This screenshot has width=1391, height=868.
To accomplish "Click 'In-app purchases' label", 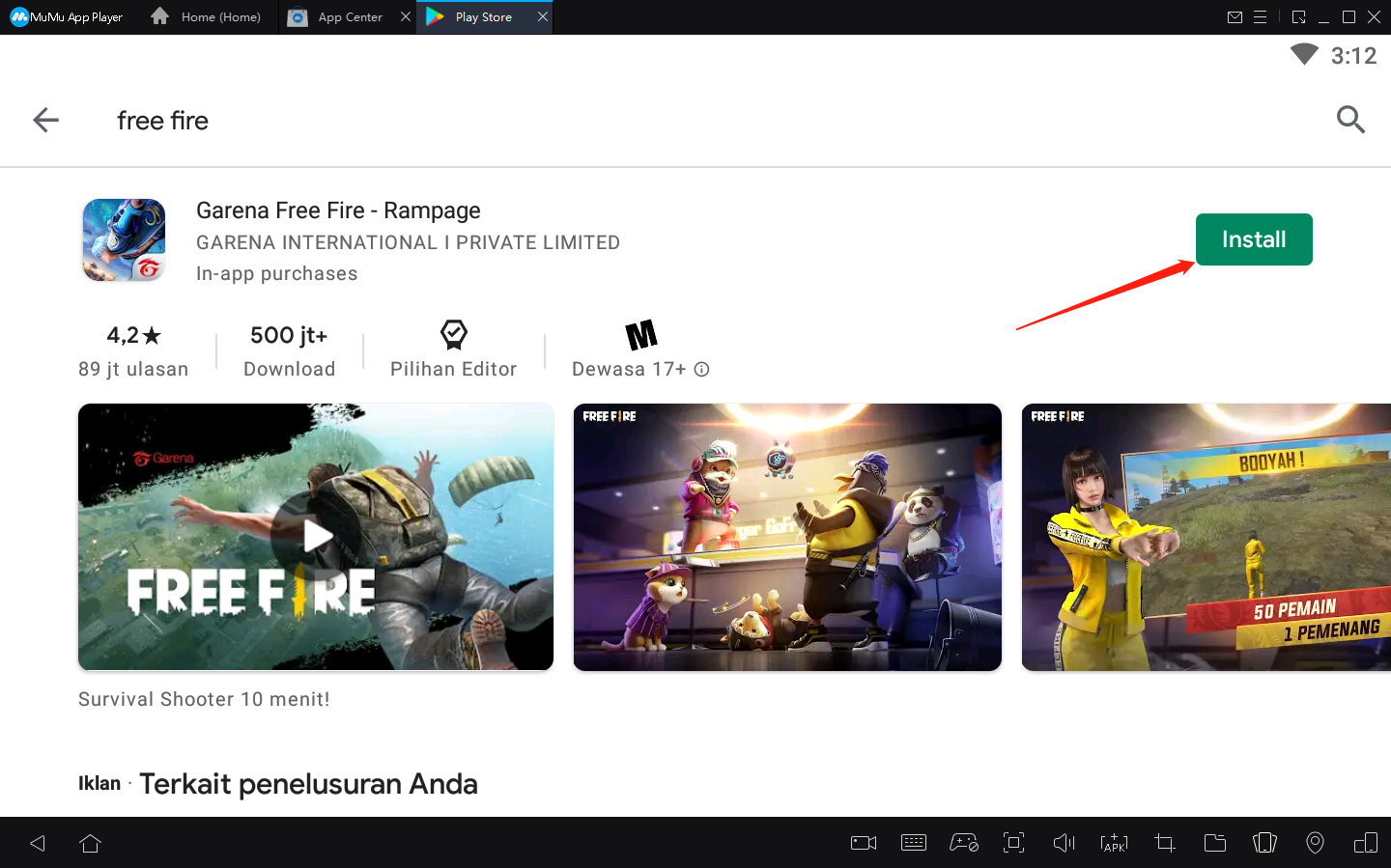I will point(276,273).
